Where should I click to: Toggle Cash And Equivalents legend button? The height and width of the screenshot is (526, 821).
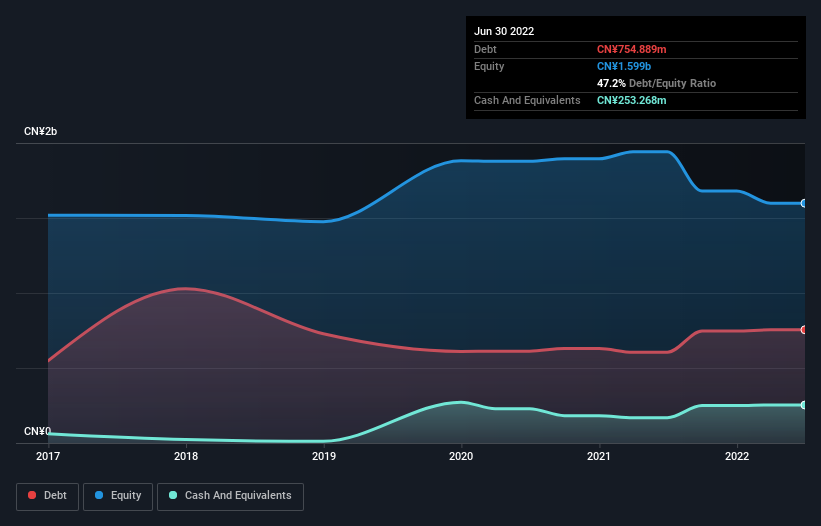[230, 496]
